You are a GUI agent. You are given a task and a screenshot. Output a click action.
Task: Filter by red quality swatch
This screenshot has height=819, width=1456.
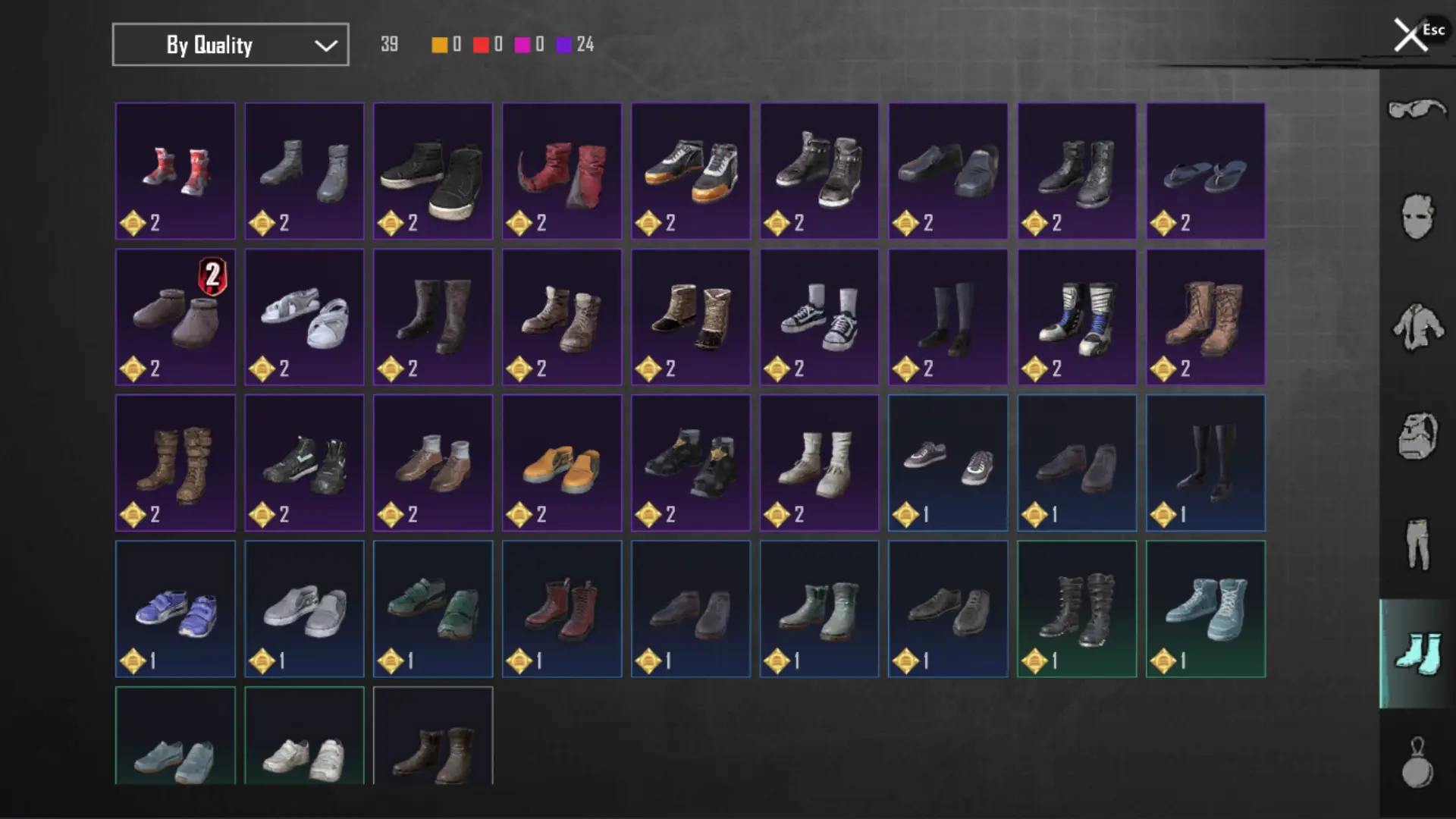click(x=481, y=45)
